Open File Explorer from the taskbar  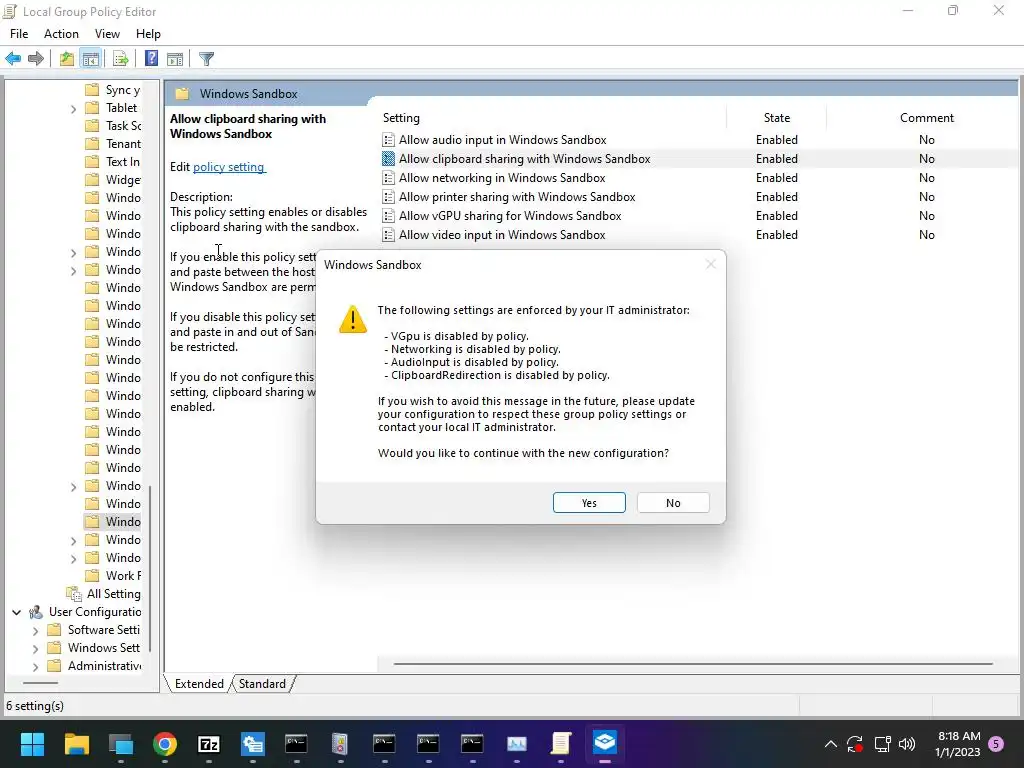pos(76,744)
